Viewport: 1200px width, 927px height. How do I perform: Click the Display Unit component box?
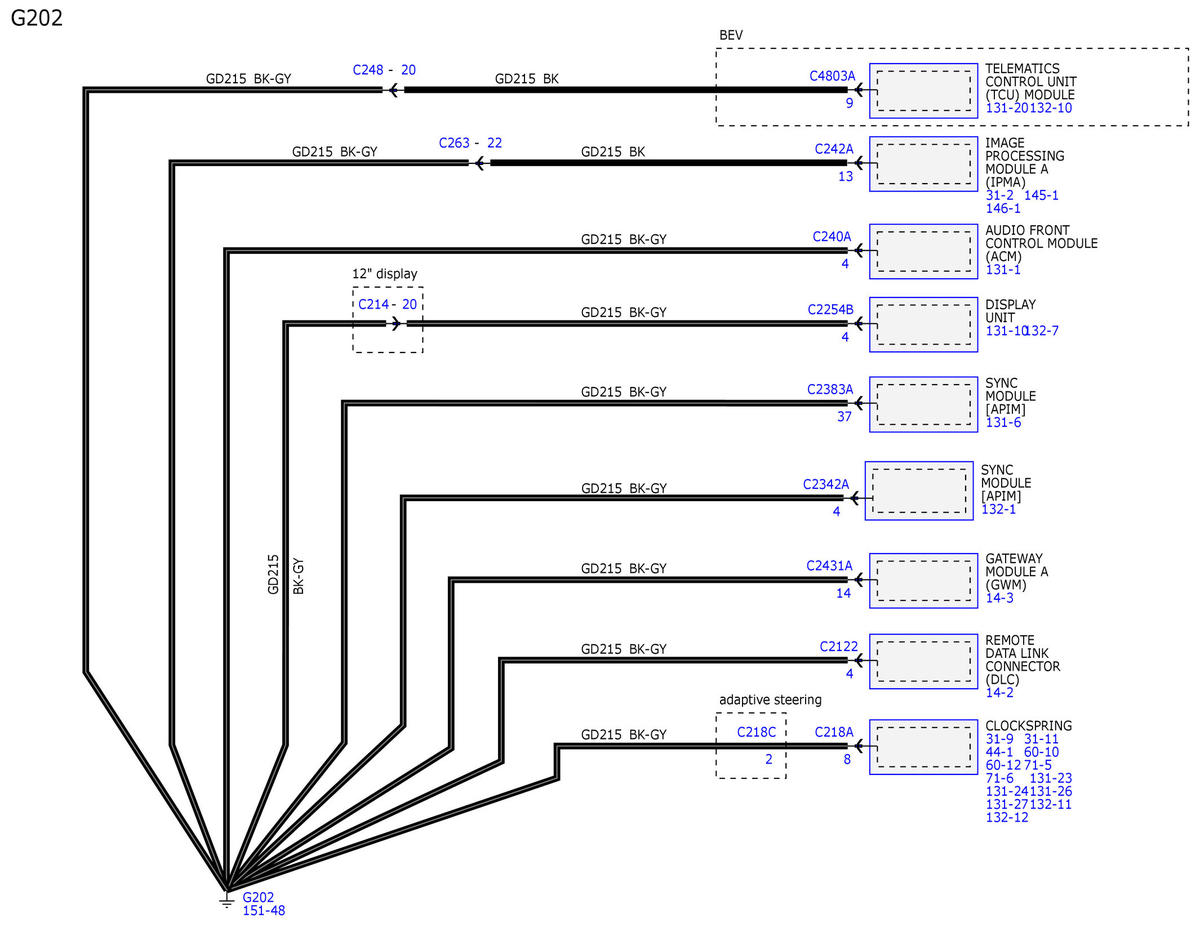click(923, 324)
